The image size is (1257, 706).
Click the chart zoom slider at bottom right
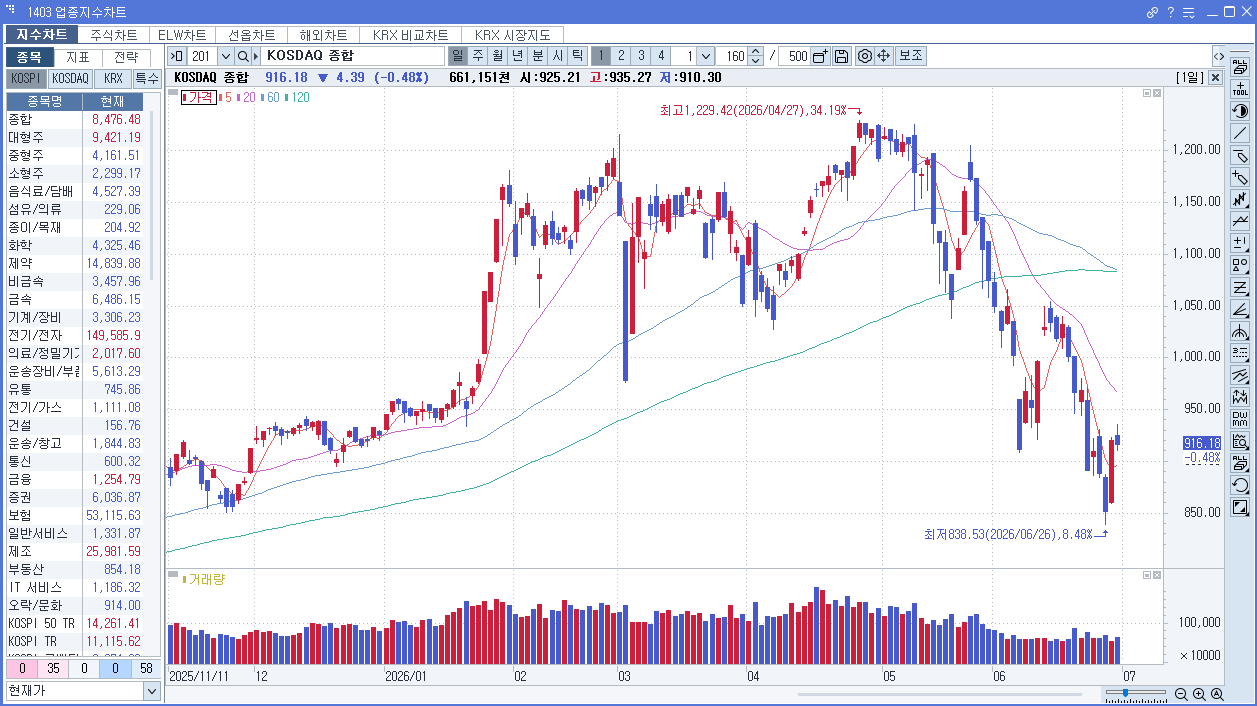click(x=1136, y=692)
